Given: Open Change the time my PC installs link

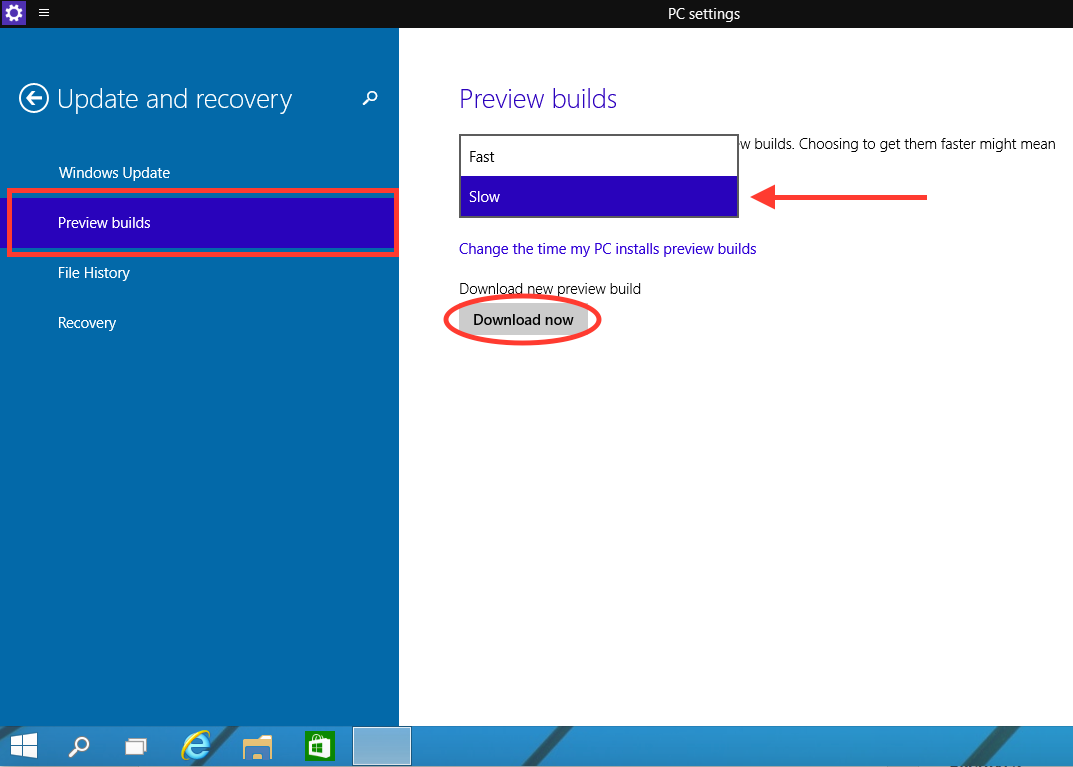Looking at the screenshot, I should tap(608, 248).
